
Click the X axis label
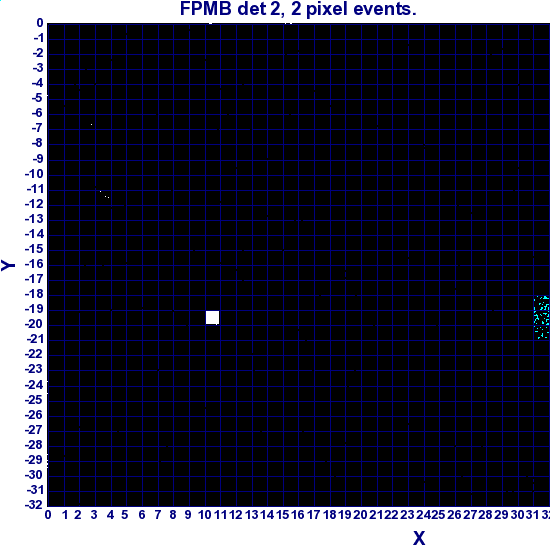(419, 538)
